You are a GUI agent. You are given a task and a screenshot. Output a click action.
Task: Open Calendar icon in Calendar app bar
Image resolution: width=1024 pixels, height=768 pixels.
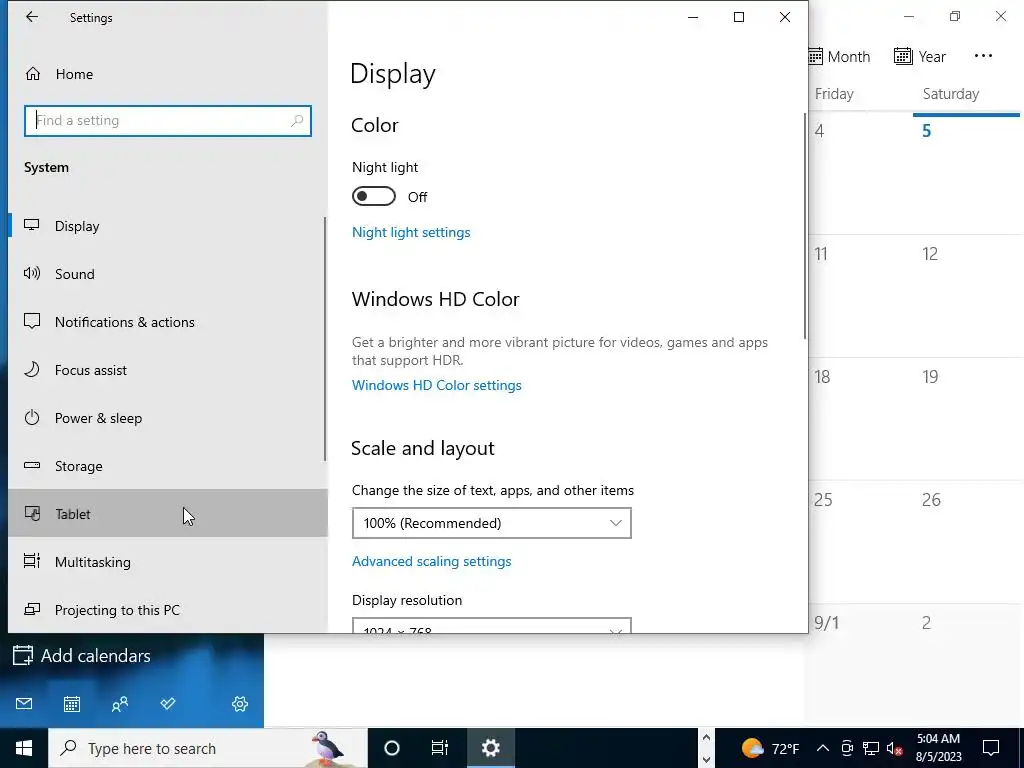72,703
